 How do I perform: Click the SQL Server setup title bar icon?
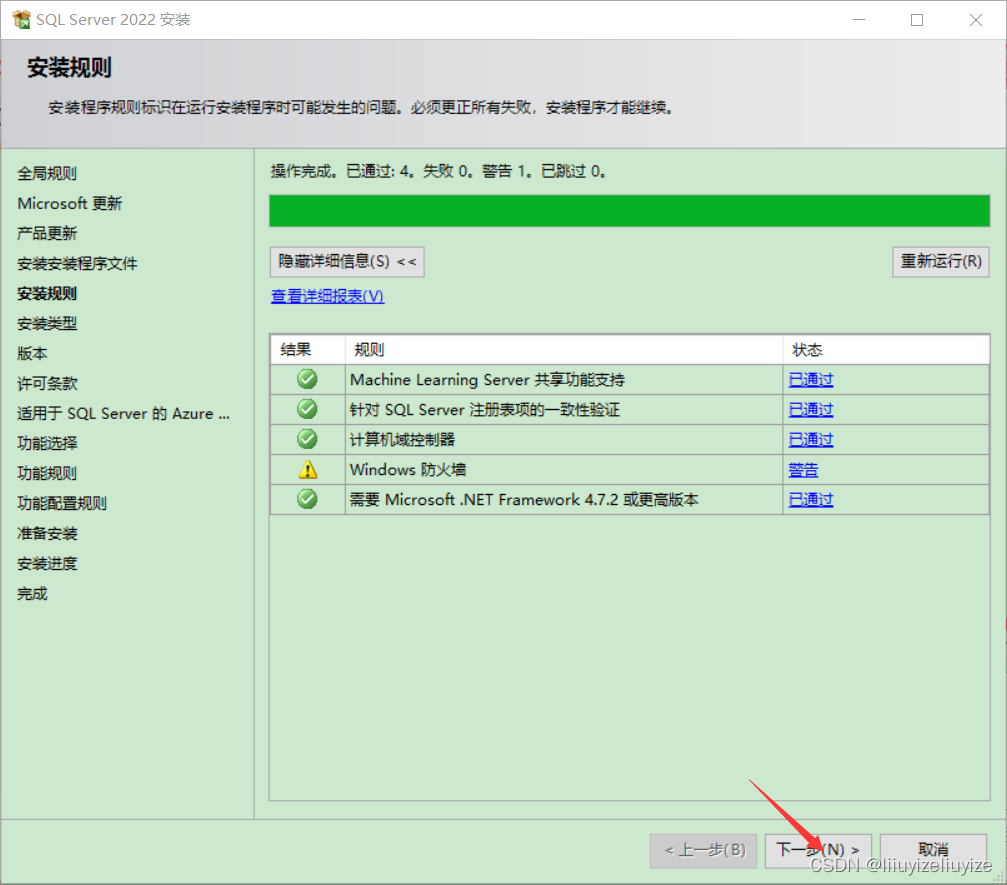pos(21,20)
